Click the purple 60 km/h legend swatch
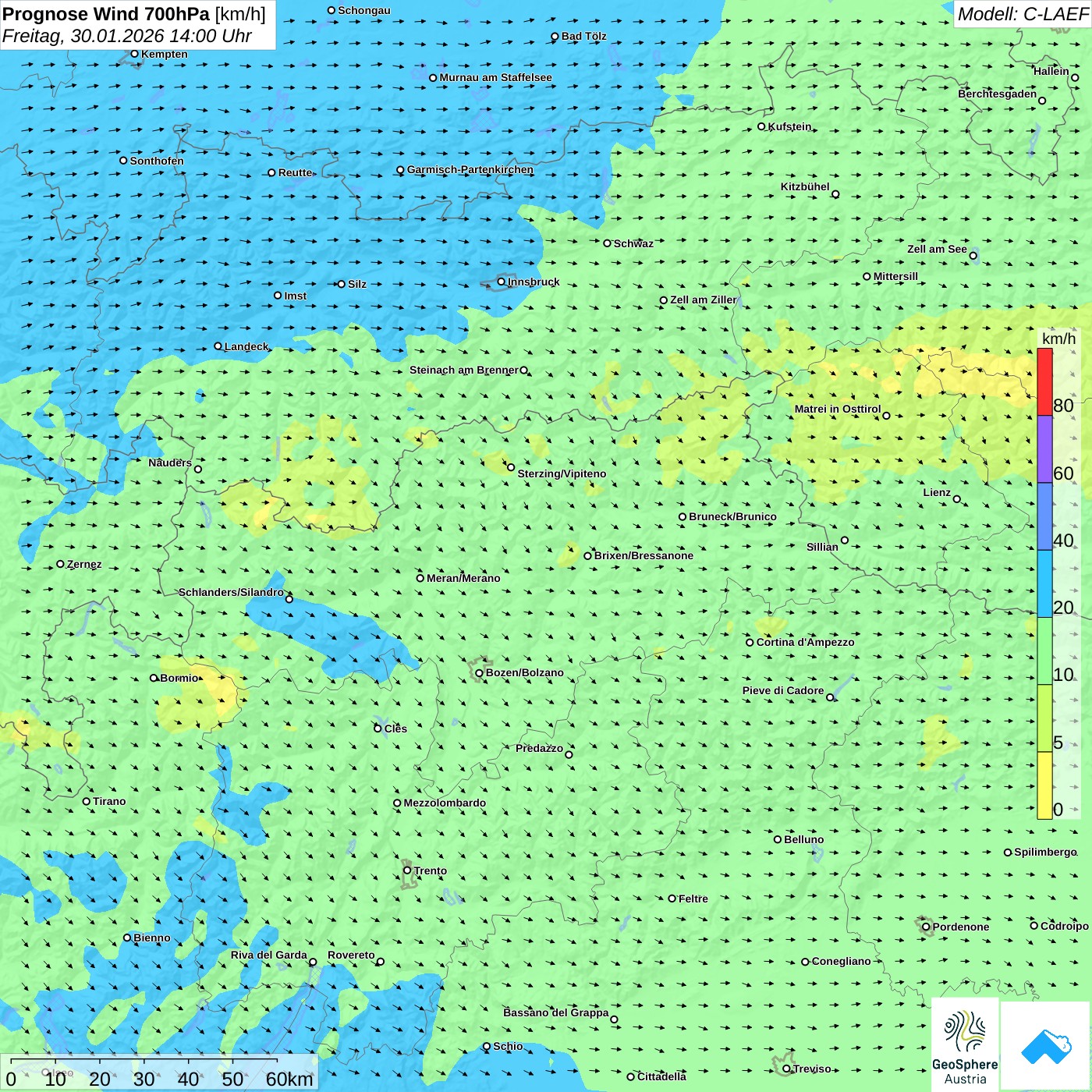 (1044, 449)
